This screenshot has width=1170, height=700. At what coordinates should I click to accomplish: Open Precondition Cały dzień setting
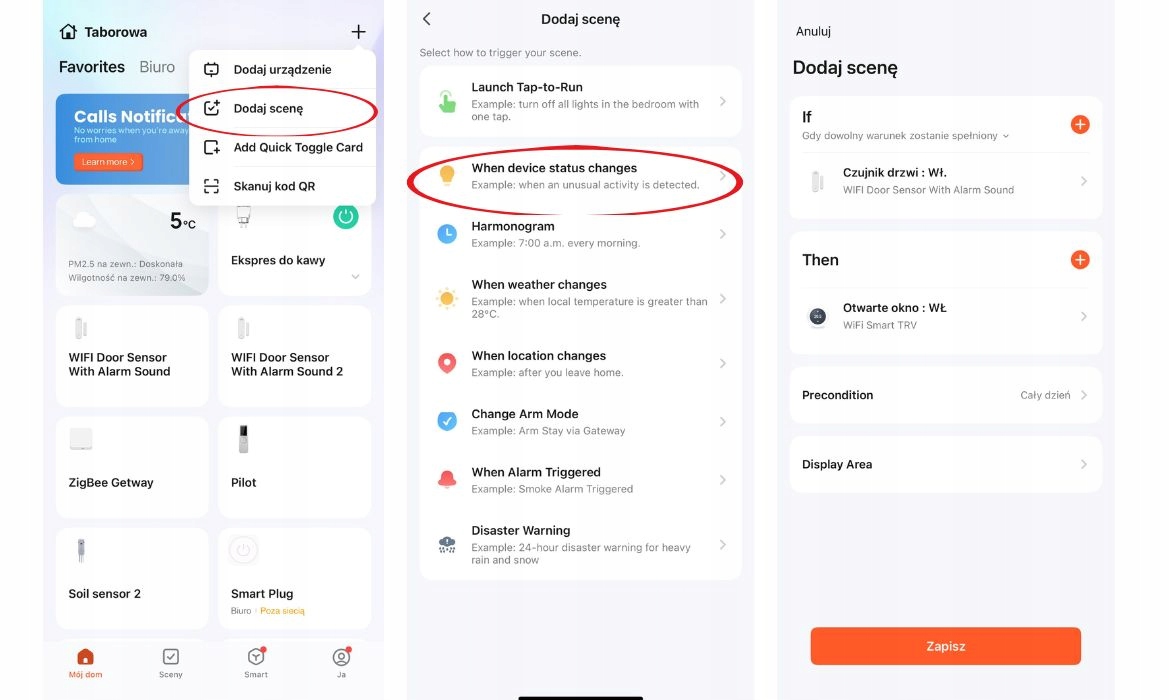click(x=945, y=395)
